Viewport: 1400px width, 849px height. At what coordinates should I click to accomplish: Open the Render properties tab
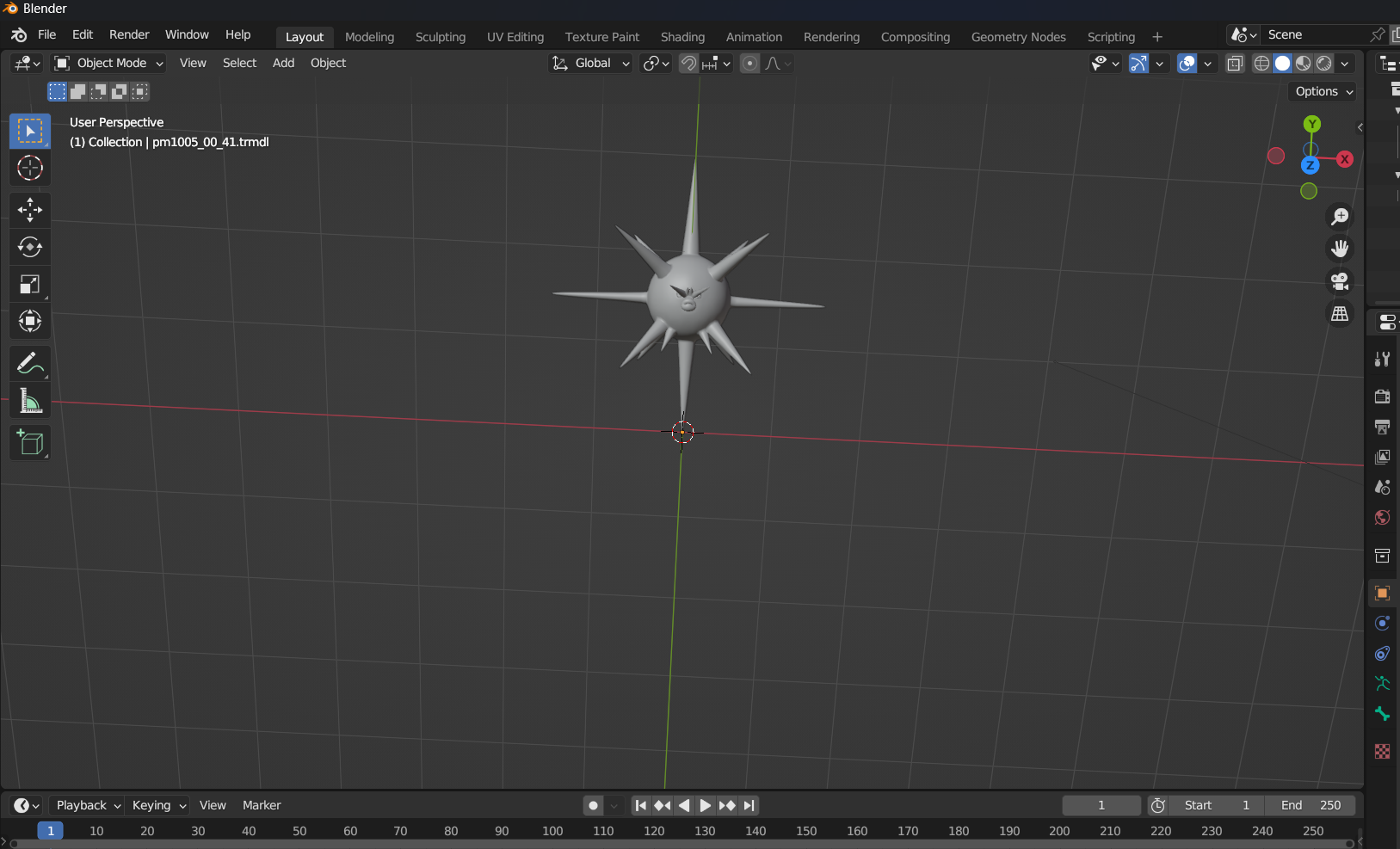coord(1383,397)
